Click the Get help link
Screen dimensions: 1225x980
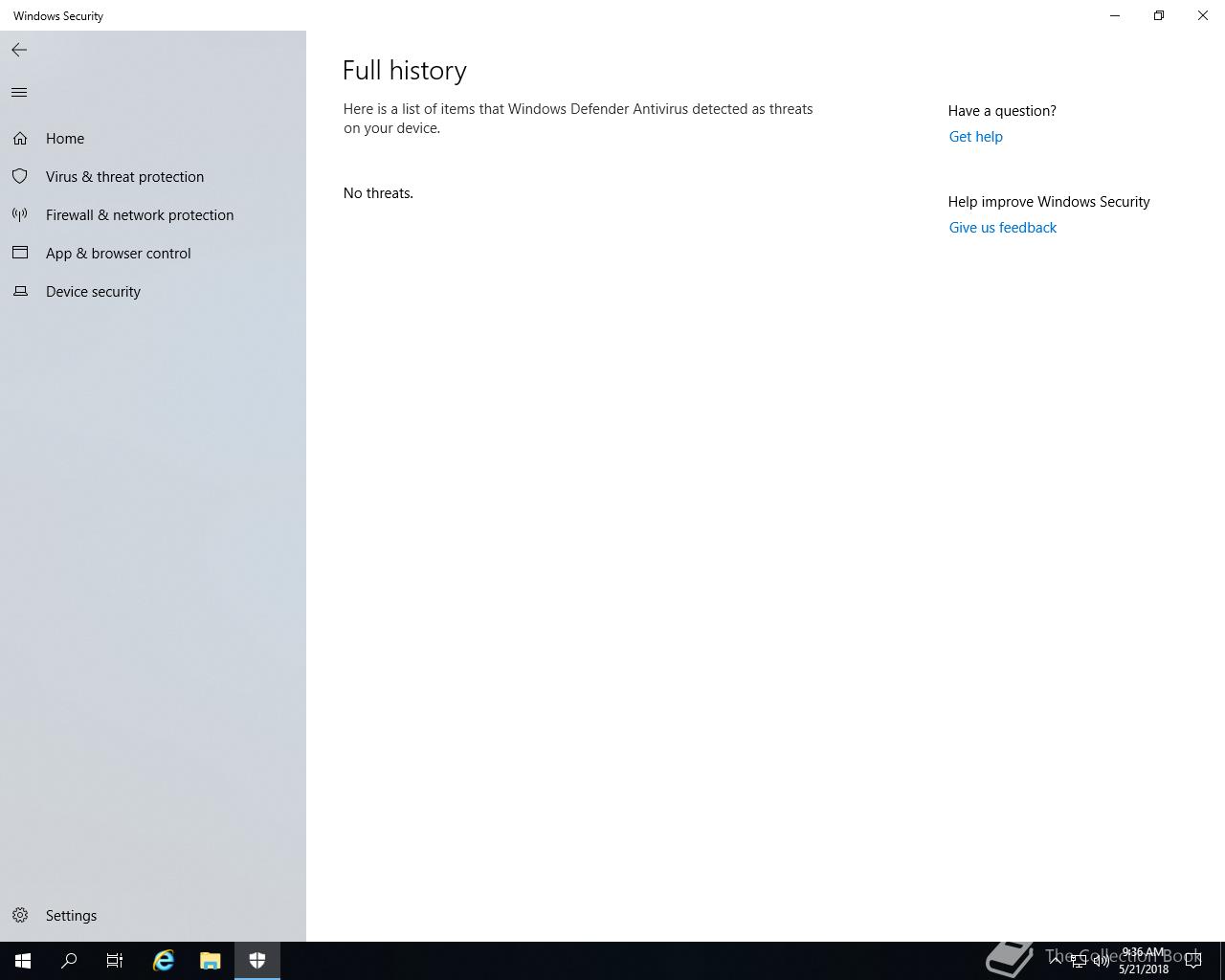pyautogui.click(x=975, y=136)
